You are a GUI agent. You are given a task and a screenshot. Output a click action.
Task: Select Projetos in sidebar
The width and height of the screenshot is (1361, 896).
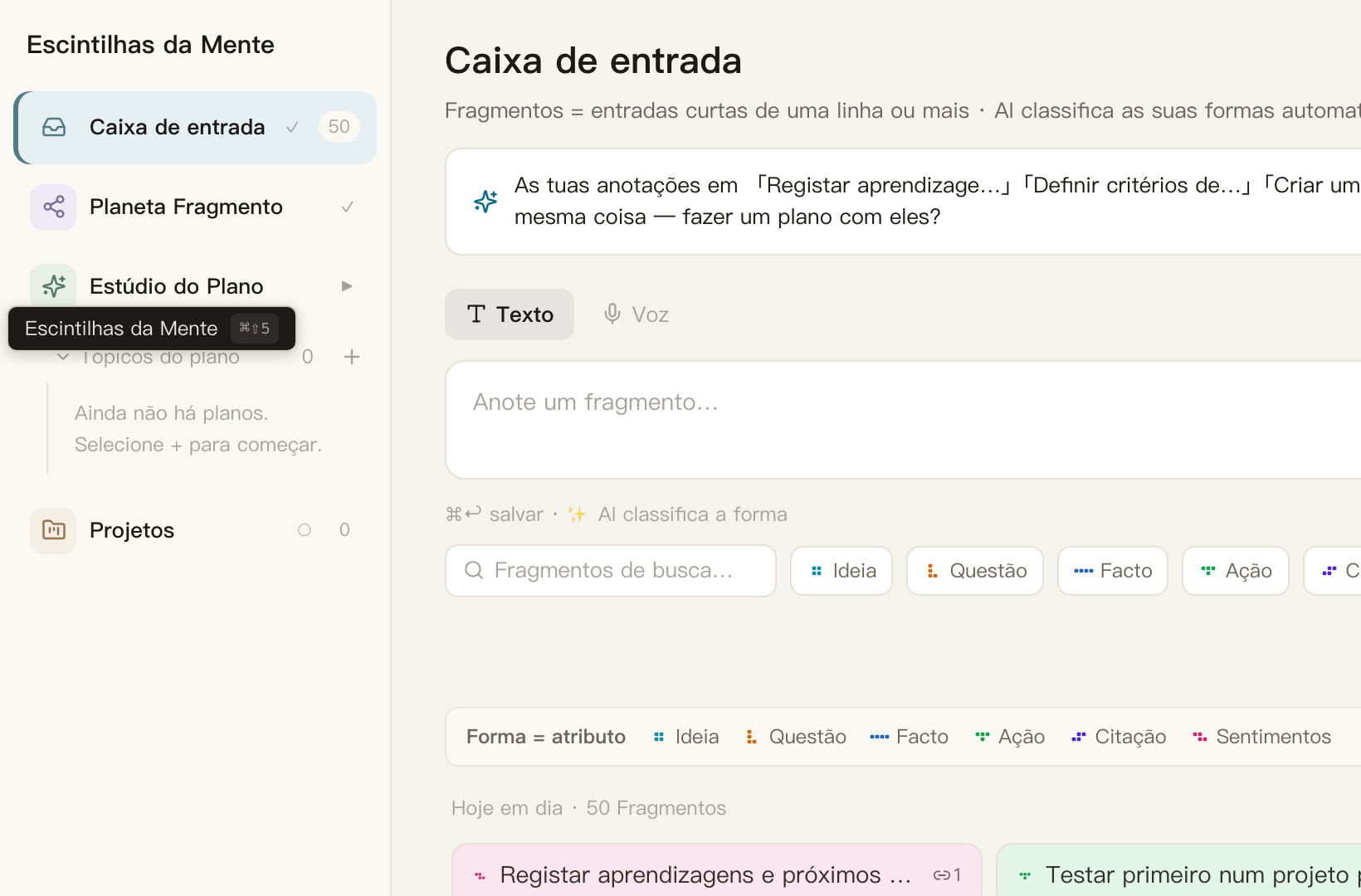click(x=196, y=530)
